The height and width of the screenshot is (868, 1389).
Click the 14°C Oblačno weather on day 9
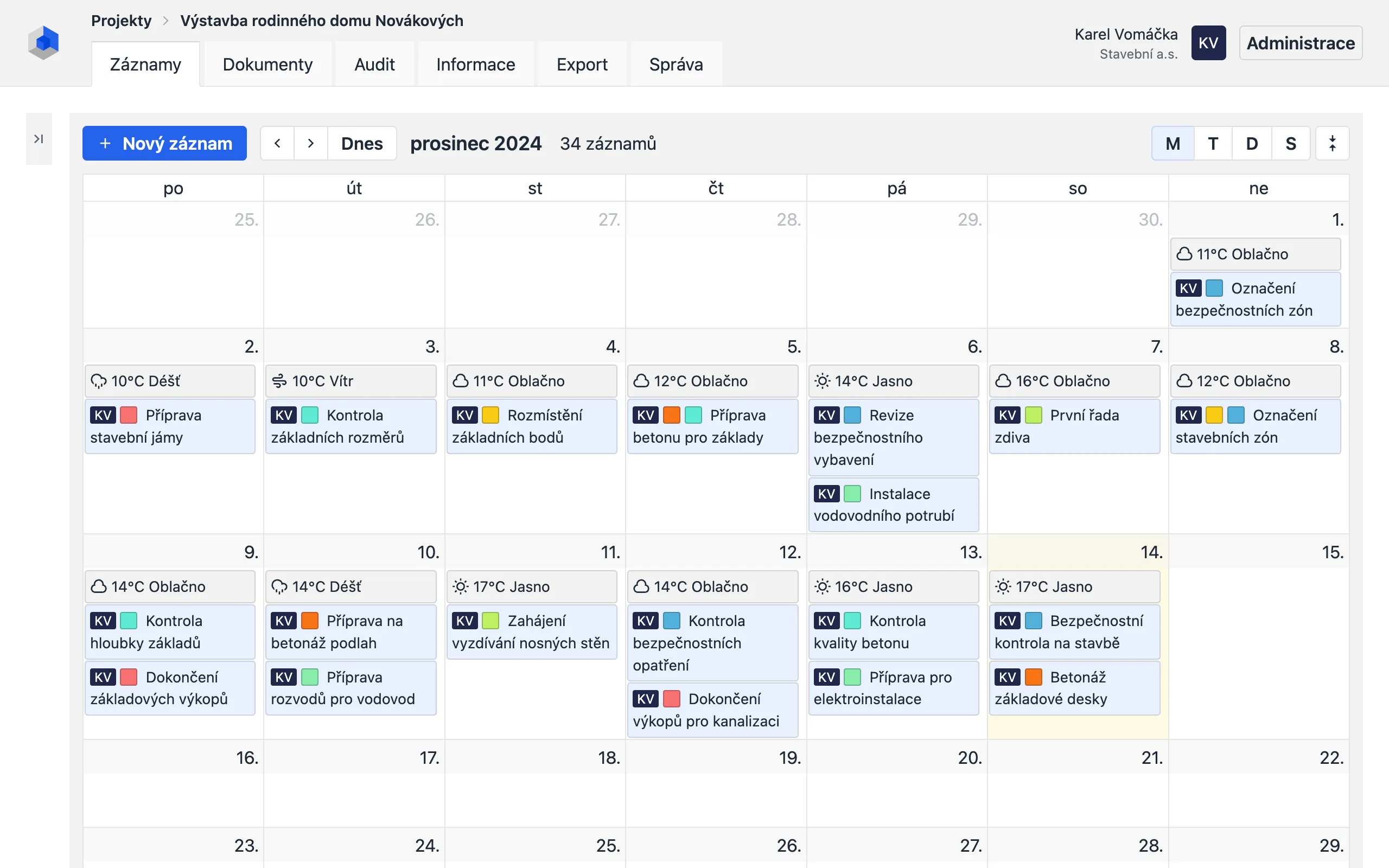pyautogui.click(x=170, y=586)
